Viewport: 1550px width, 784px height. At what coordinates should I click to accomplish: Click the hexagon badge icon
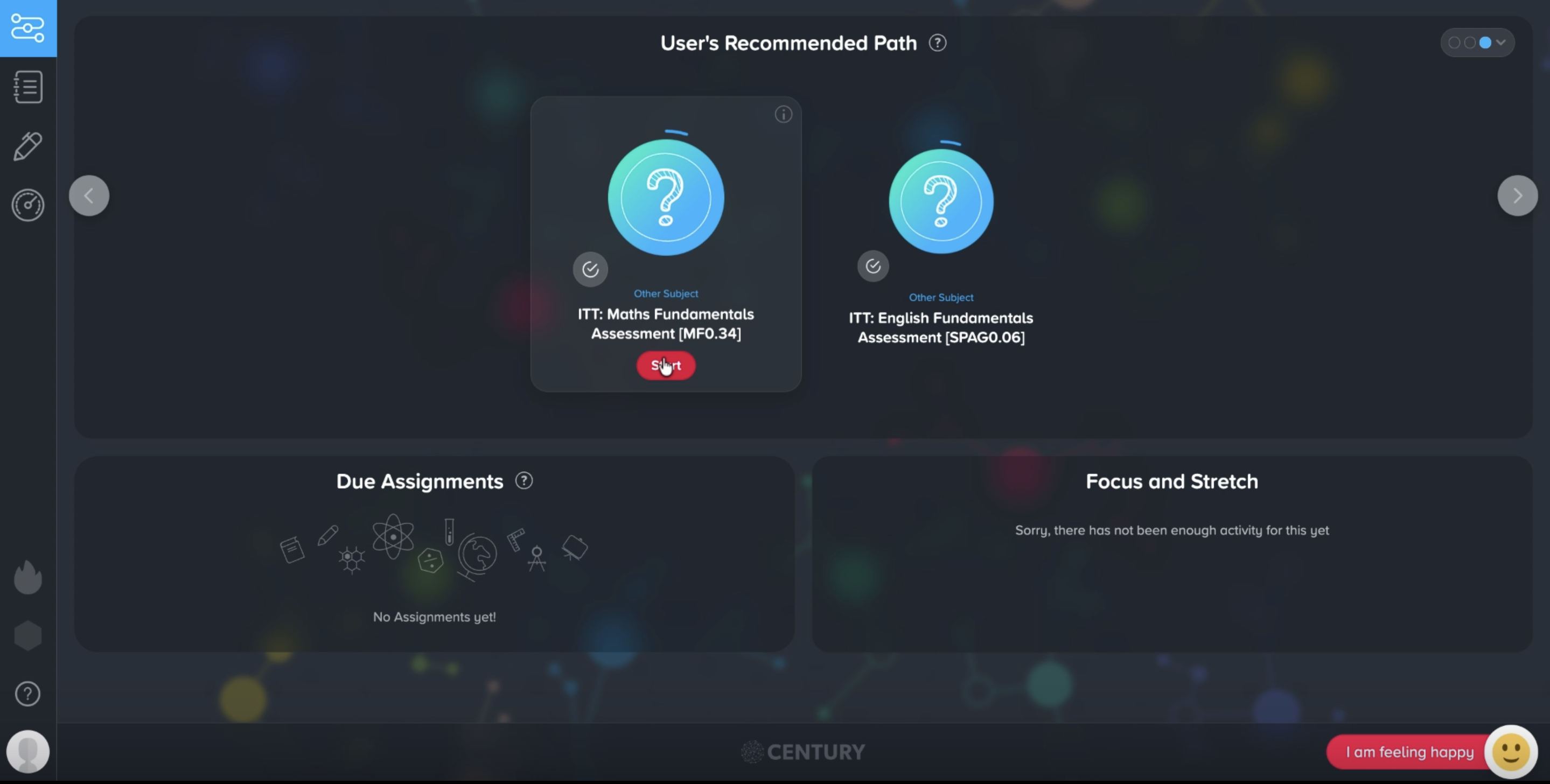[x=27, y=635]
